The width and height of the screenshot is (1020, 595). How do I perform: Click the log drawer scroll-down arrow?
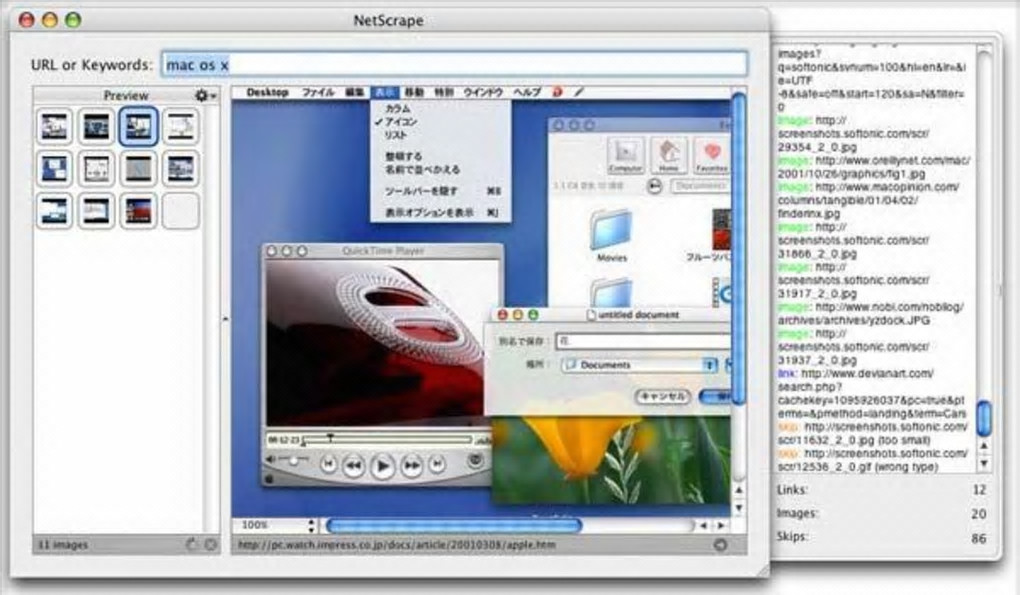[984, 463]
